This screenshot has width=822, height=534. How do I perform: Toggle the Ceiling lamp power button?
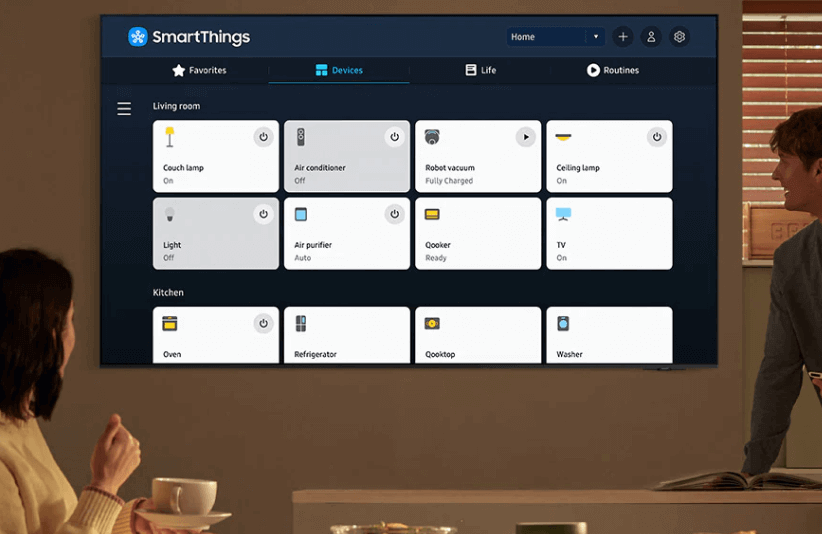pos(656,137)
